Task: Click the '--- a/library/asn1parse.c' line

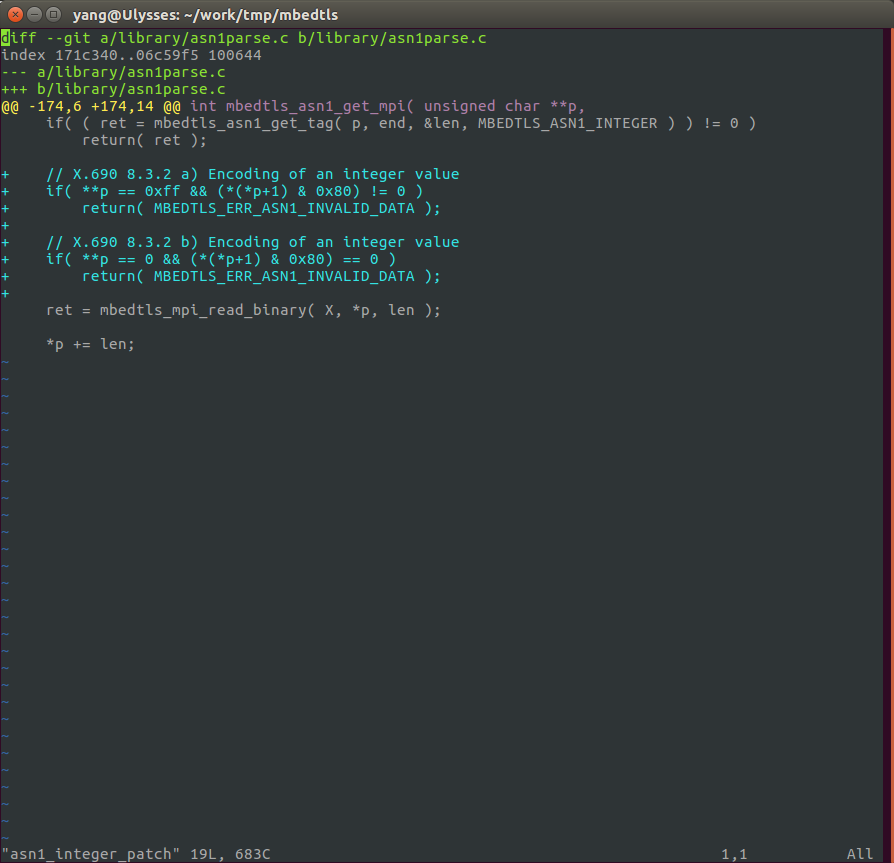Action: (x=113, y=72)
